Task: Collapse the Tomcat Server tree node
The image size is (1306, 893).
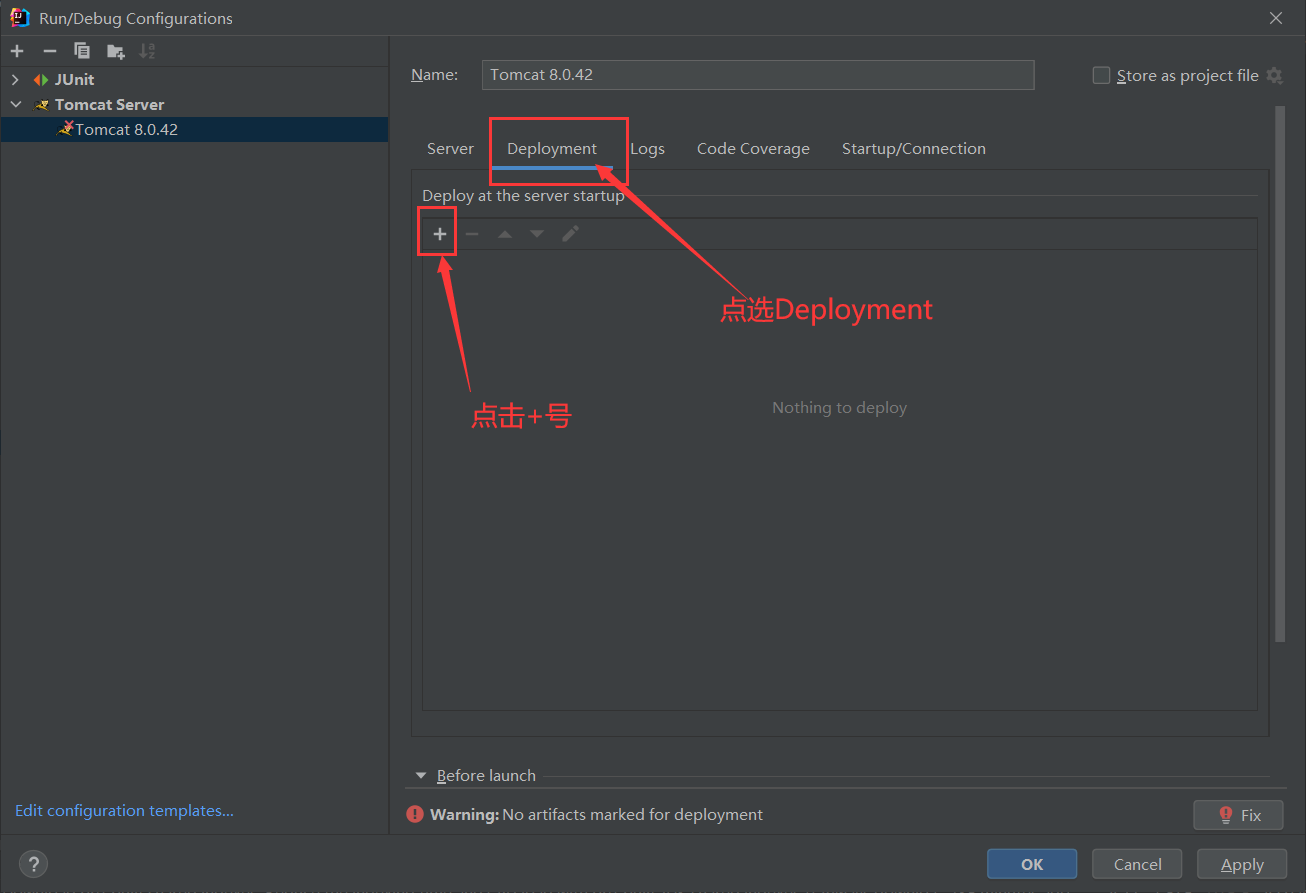Action: [x=15, y=105]
